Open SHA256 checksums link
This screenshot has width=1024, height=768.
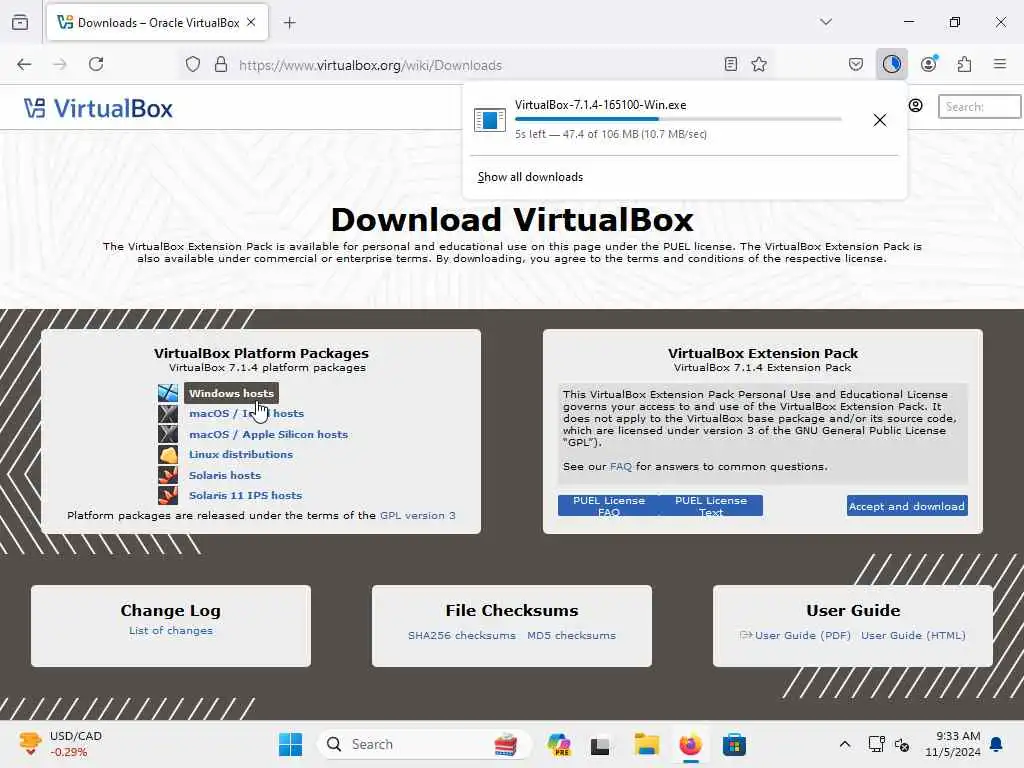tap(462, 635)
